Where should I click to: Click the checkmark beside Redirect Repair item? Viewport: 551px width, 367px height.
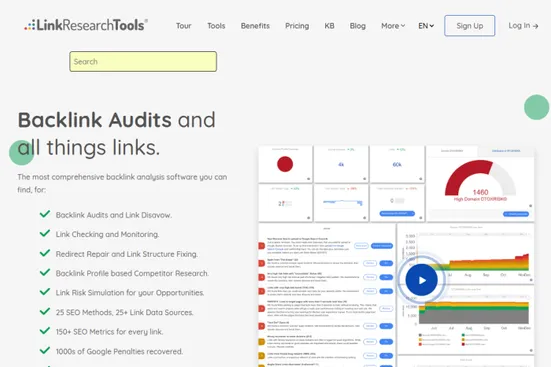coord(45,253)
